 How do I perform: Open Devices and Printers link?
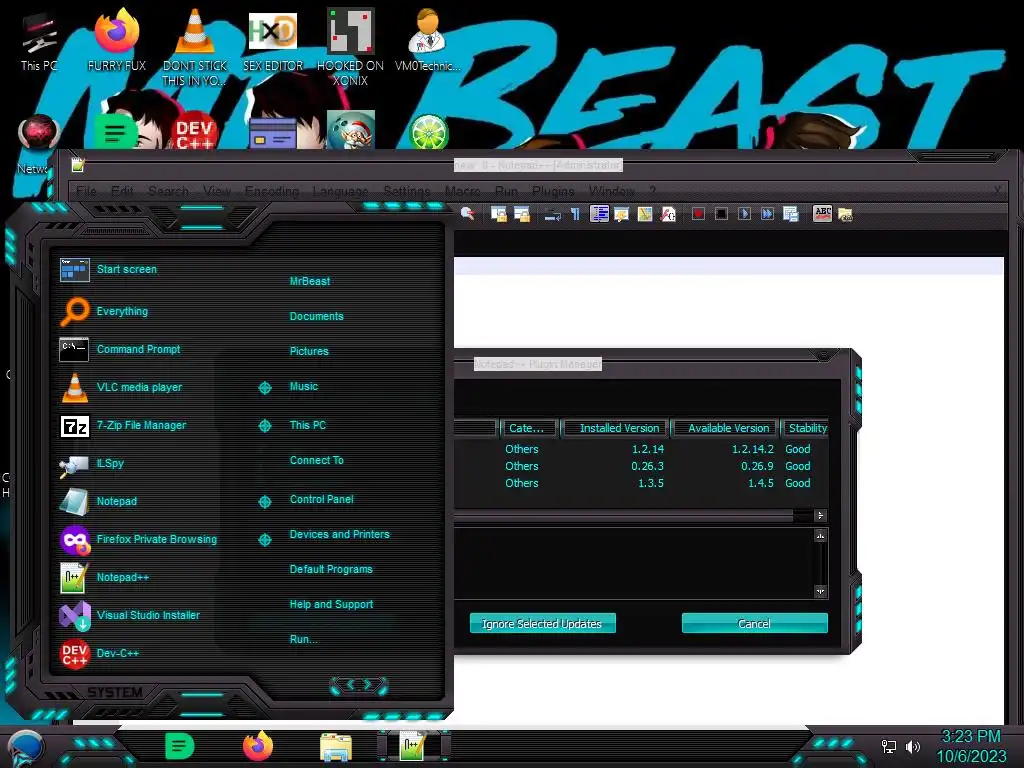pos(340,534)
